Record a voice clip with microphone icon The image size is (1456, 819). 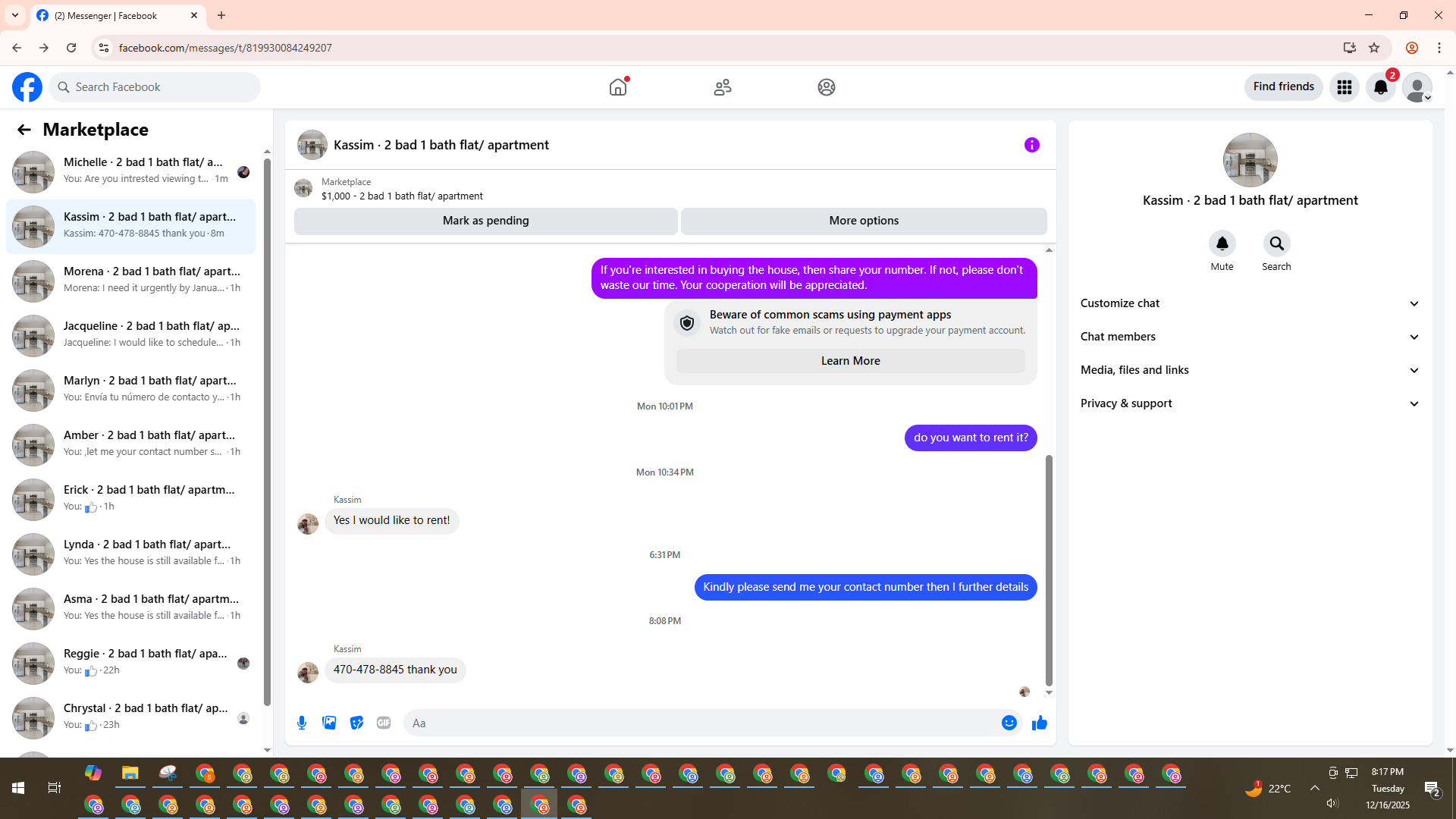coord(302,723)
